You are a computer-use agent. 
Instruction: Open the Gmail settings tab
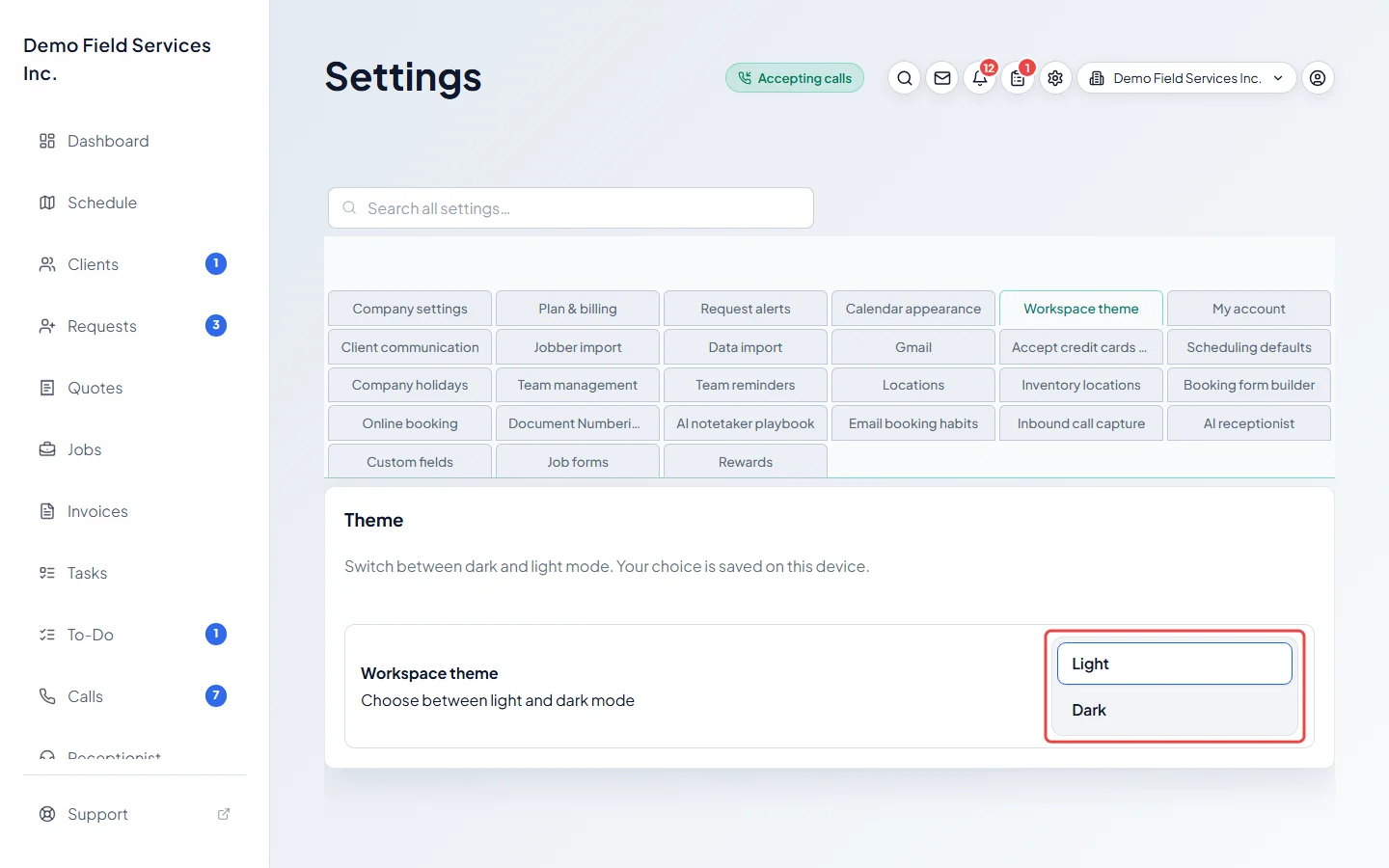pyautogui.click(x=913, y=347)
